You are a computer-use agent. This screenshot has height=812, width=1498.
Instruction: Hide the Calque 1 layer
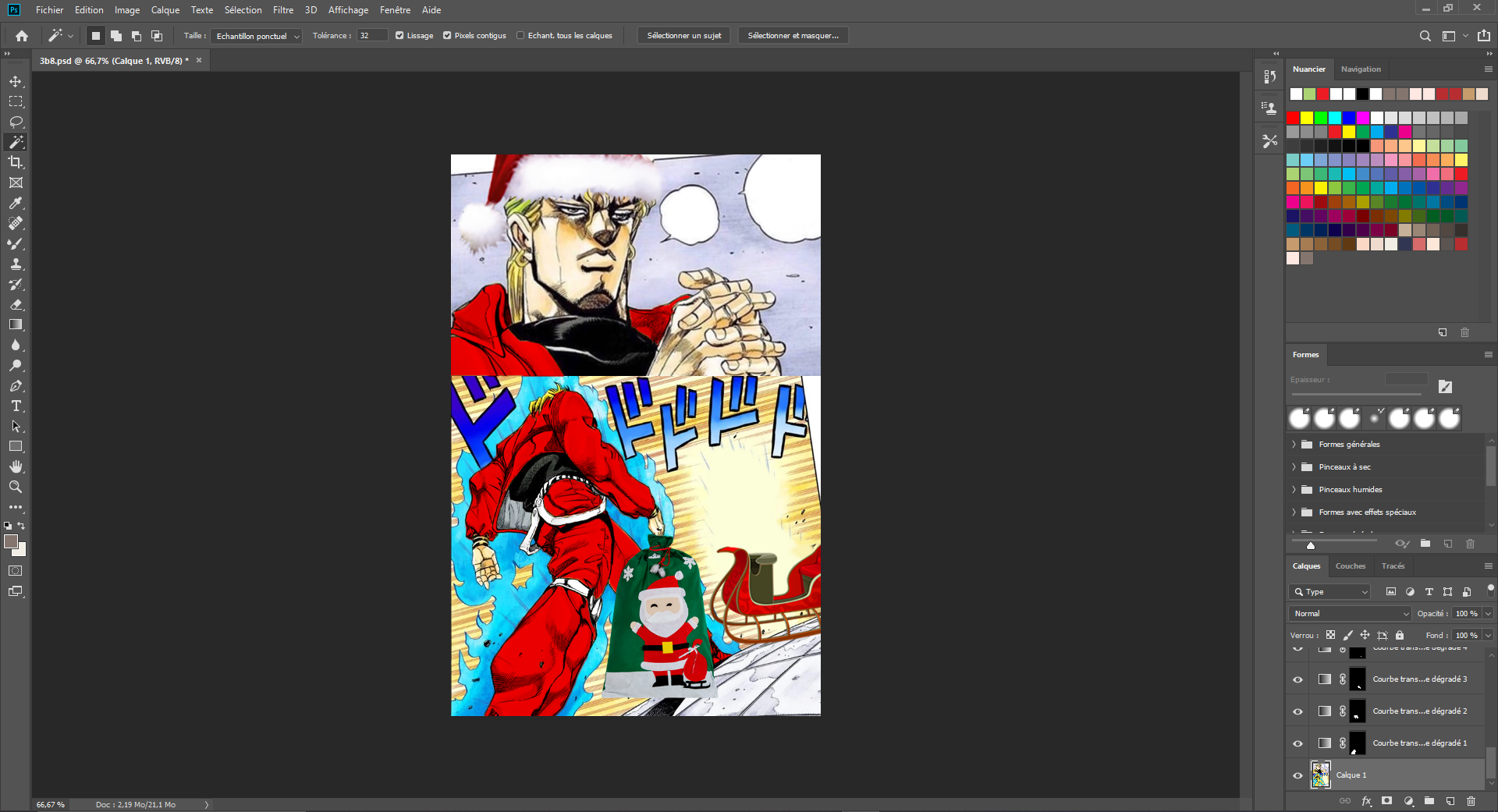1297,775
